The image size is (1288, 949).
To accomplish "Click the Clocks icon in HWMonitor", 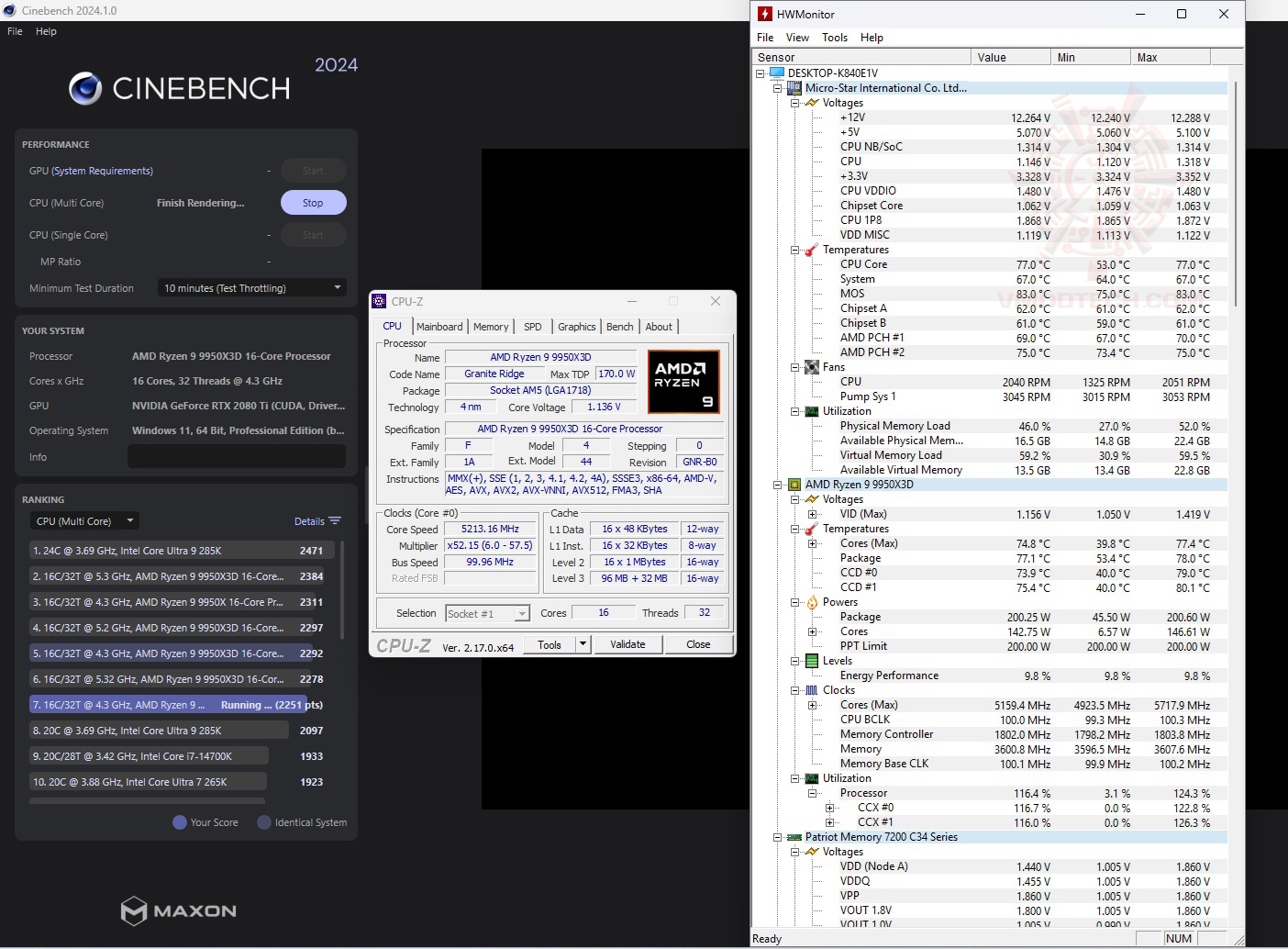I will 812,690.
